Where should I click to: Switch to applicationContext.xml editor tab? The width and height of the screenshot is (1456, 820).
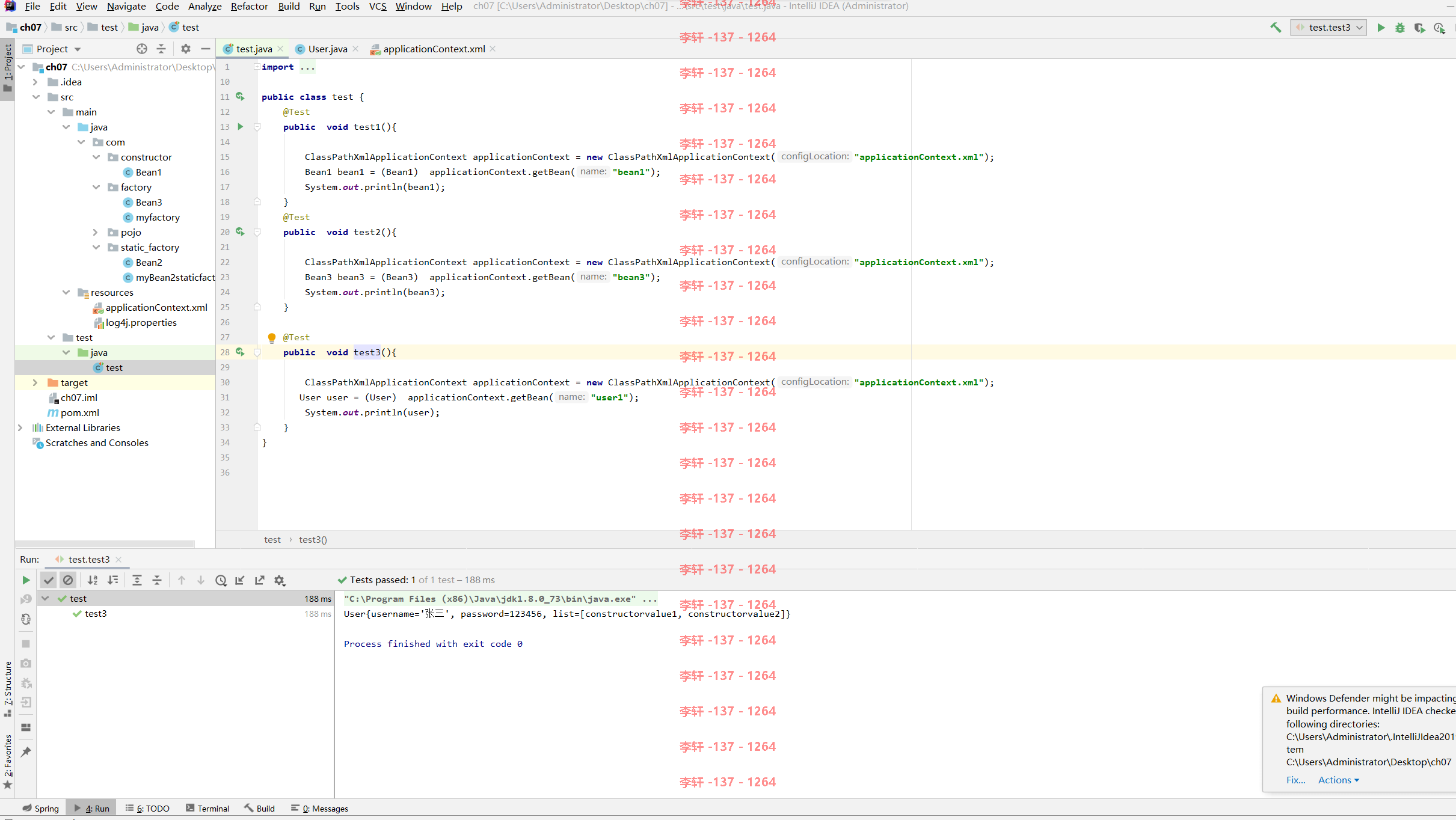click(x=434, y=49)
